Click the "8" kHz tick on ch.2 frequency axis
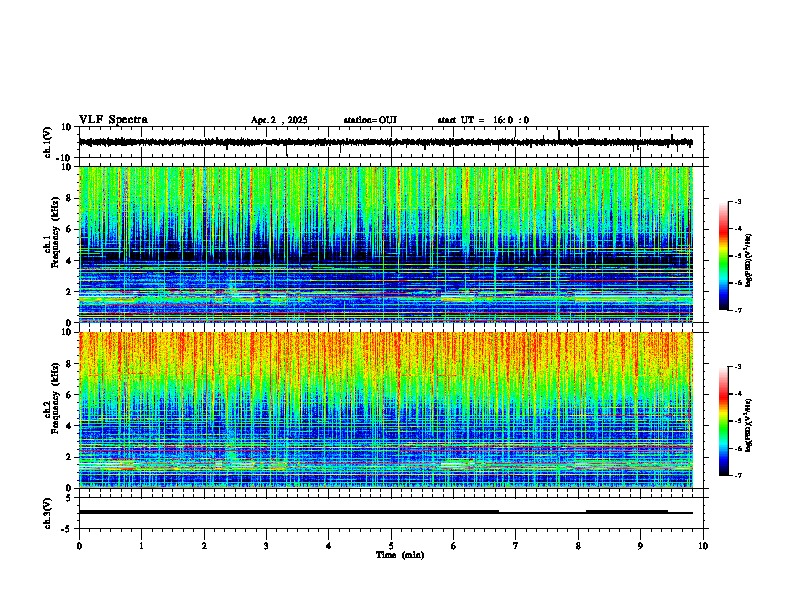The image size is (792, 612). click(69, 364)
